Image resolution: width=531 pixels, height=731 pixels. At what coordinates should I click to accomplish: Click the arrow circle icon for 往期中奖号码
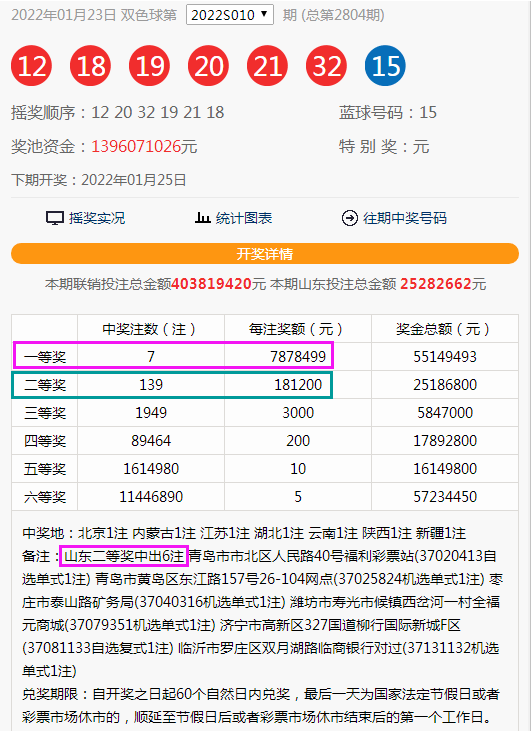tap(350, 218)
